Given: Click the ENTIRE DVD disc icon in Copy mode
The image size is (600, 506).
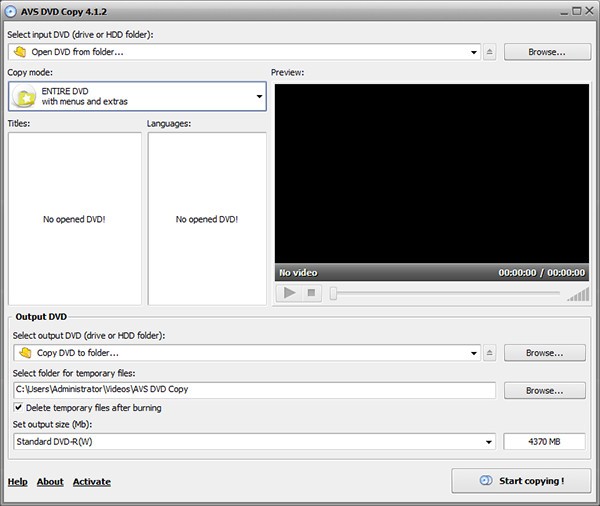Looking at the screenshot, I should [x=24, y=97].
